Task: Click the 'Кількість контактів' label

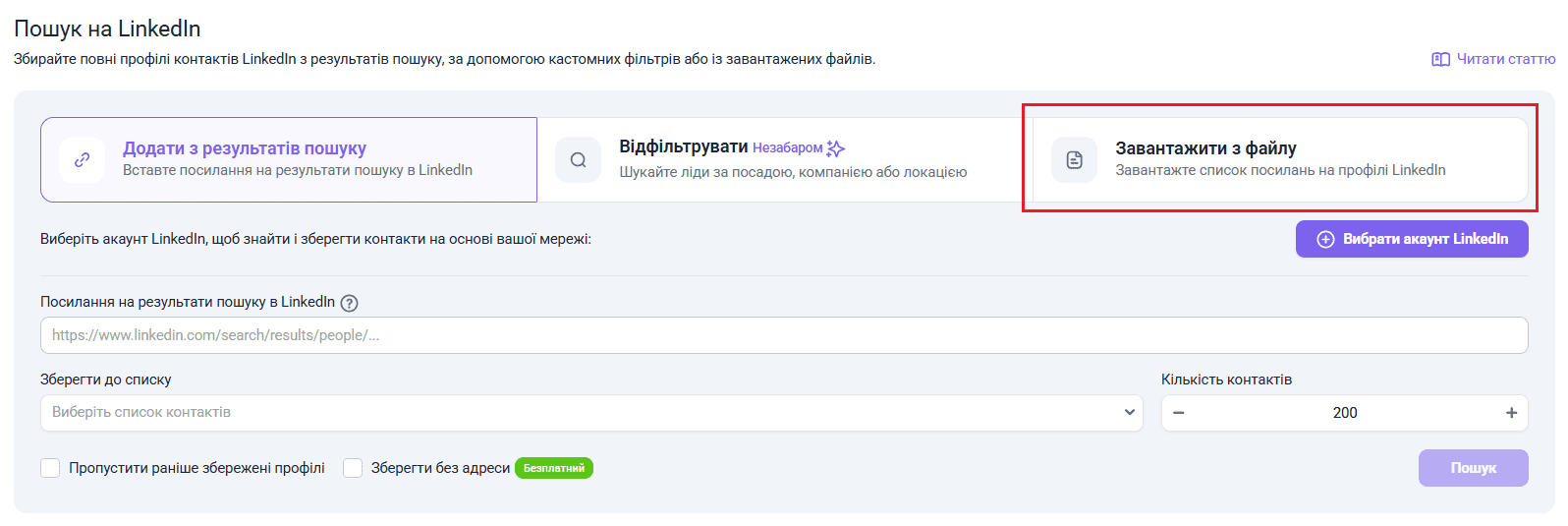Action: tap(1226, 380)
